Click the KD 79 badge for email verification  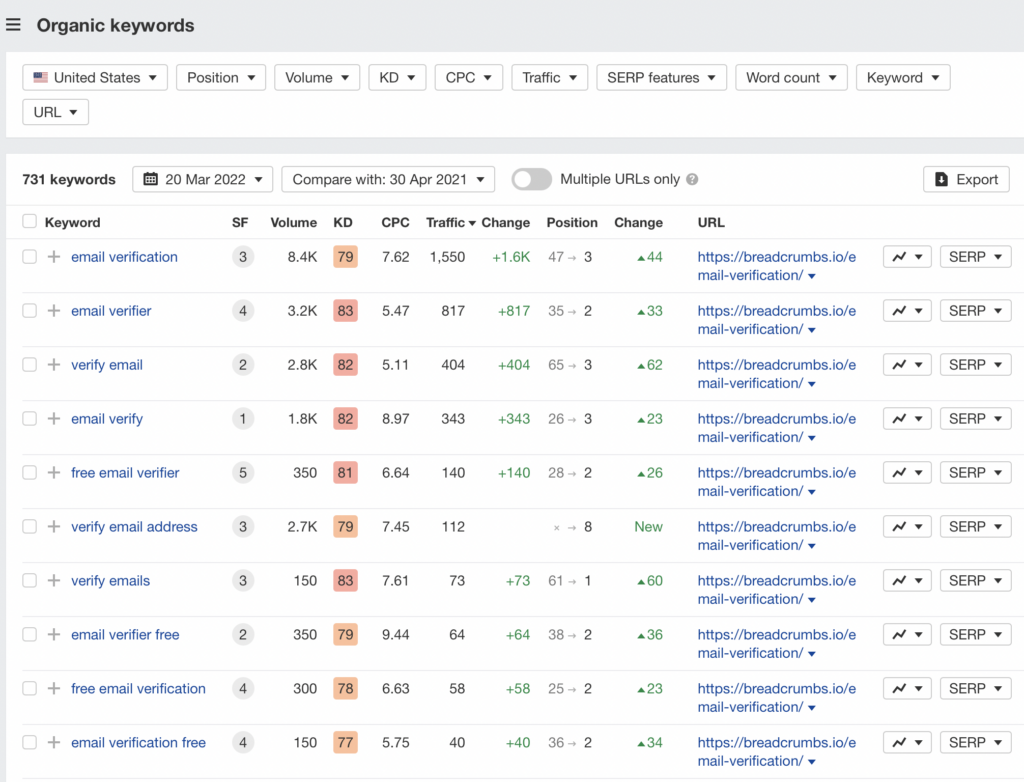345,257
